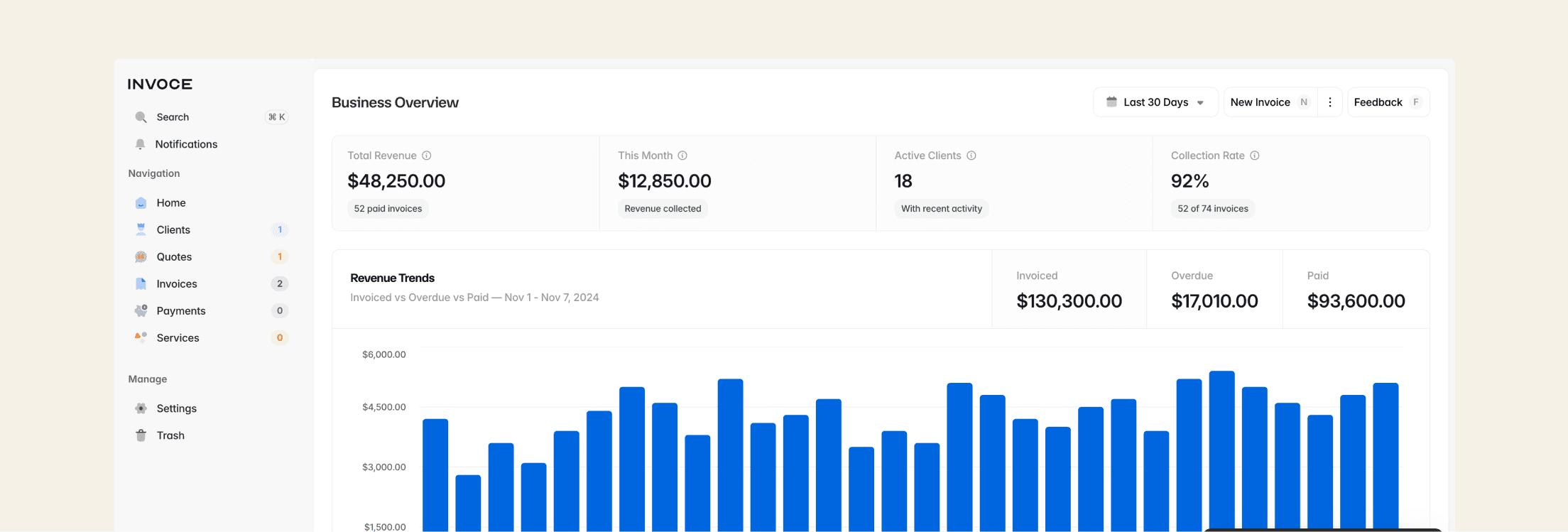
Task: Click the calendar icon beside Last 30 Days
Action: 1111,102
